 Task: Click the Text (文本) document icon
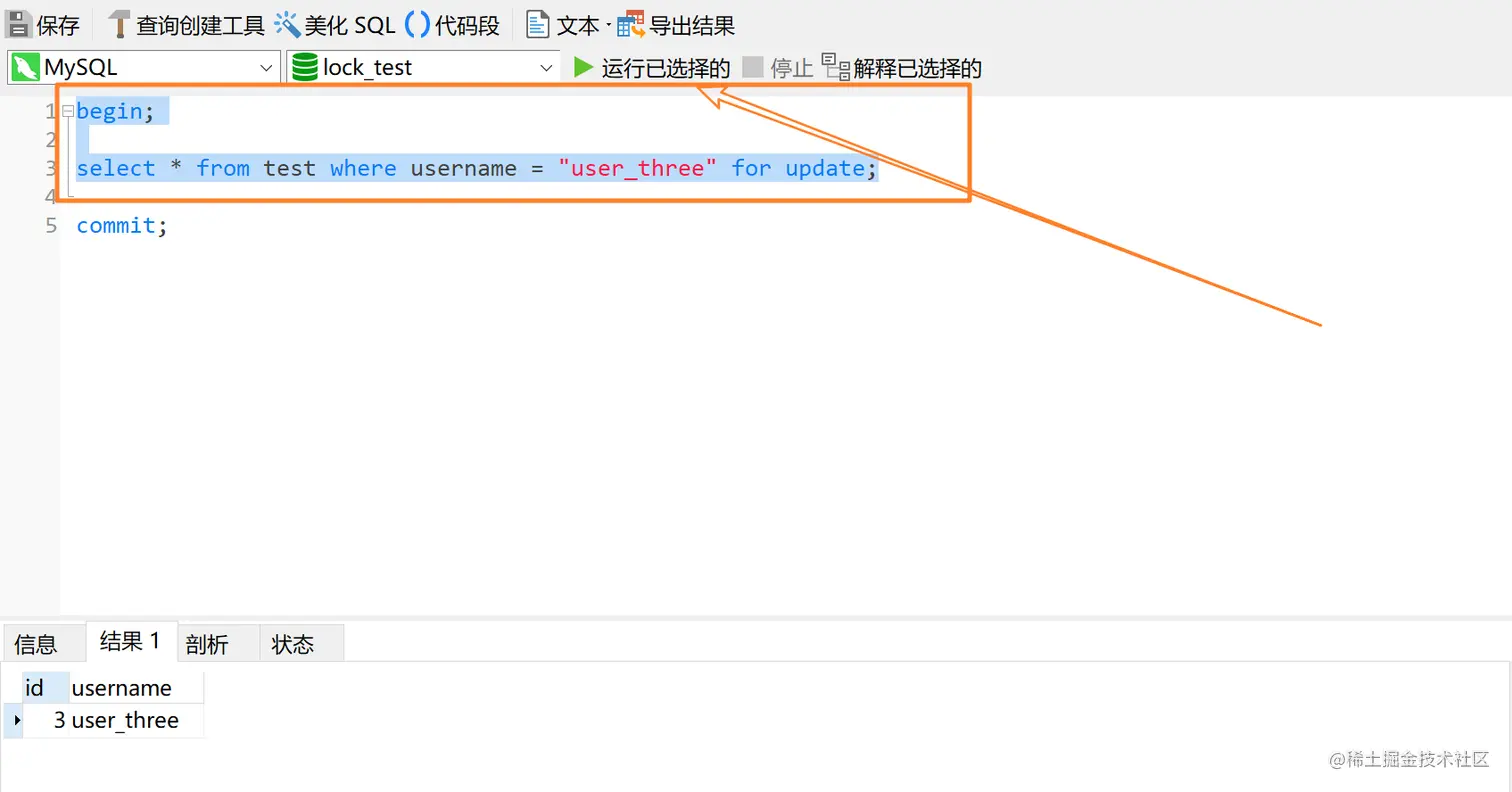(x=538, y=24)
